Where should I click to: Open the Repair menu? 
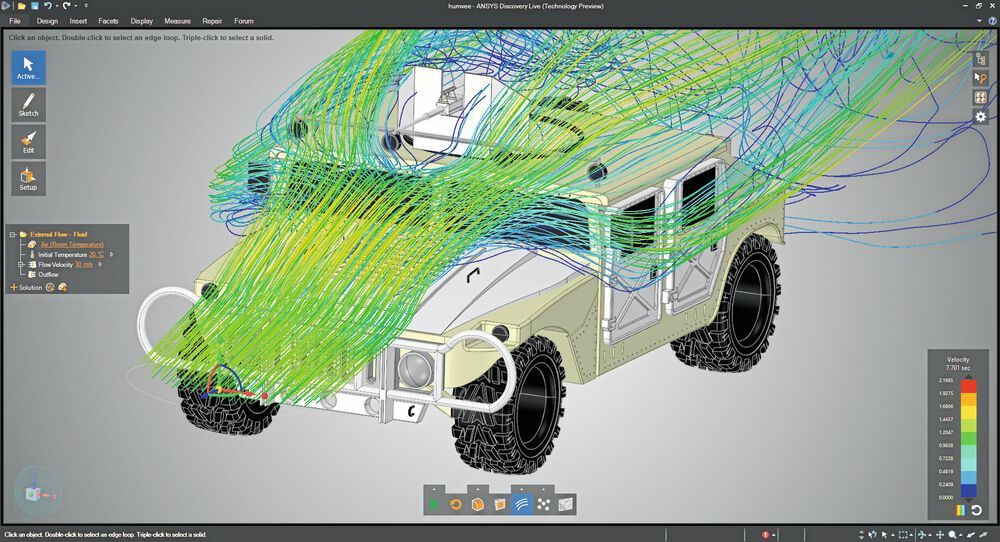(x=212, y=21)
